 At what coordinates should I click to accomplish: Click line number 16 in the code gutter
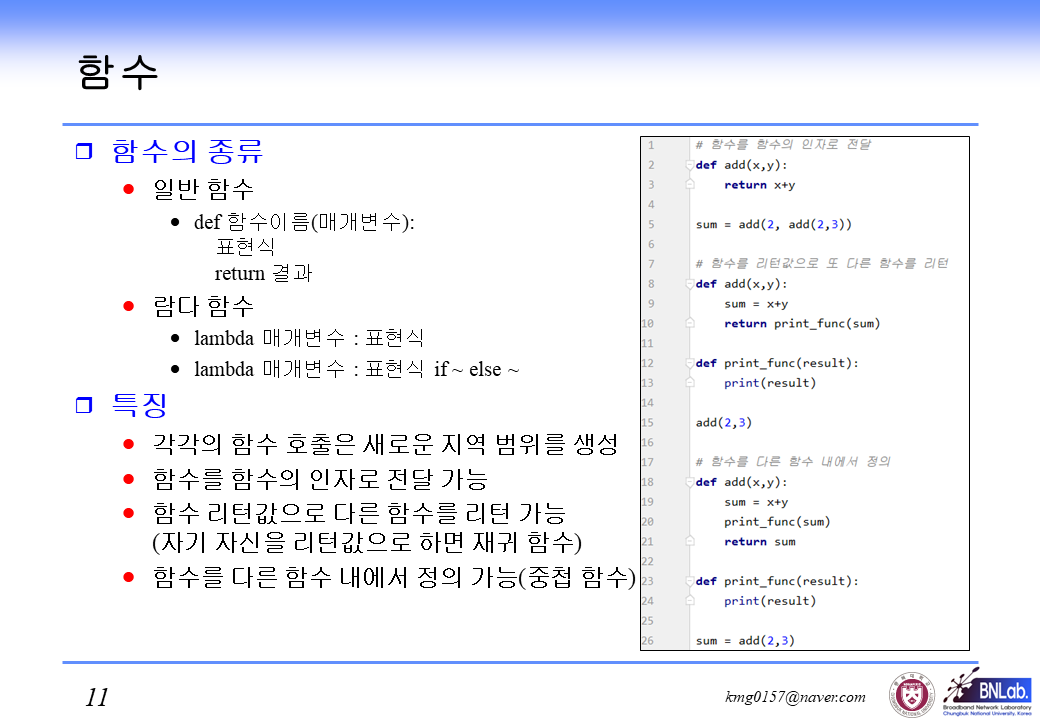pos(647,442)
